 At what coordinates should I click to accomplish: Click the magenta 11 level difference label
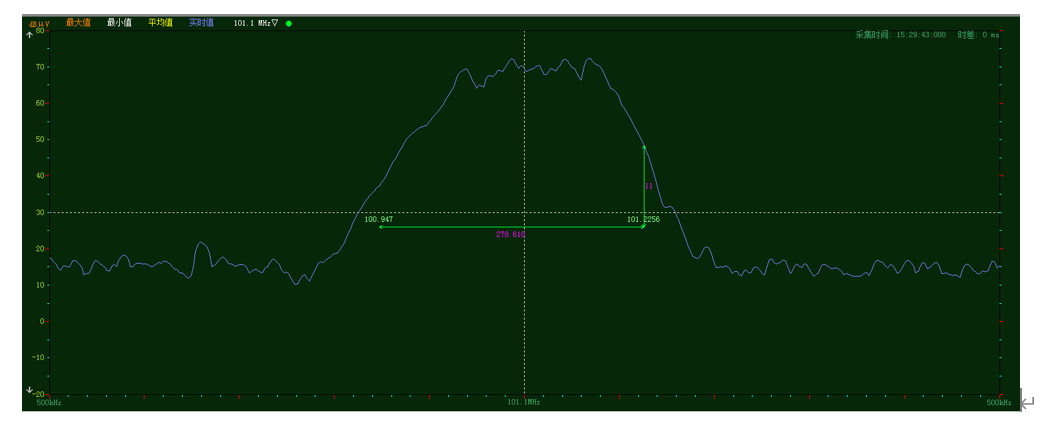point(649,186)
